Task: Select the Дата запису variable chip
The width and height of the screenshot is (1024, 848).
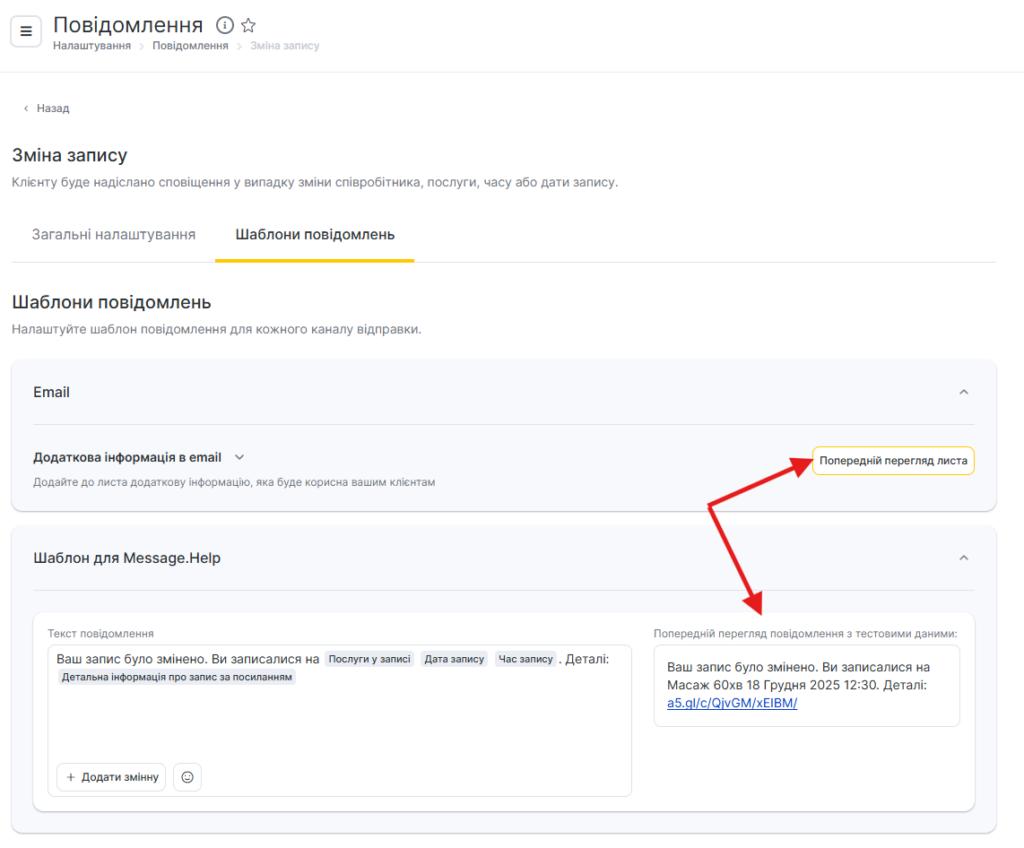Action: 454,659
